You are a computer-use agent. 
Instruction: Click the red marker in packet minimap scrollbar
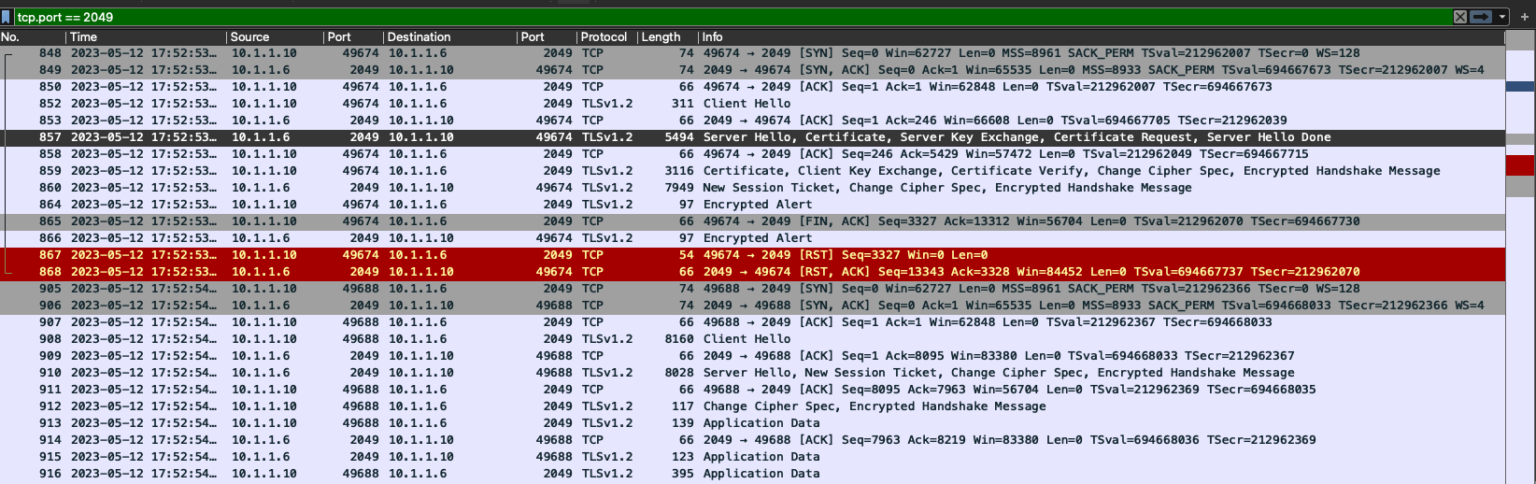click(1519, 165)
